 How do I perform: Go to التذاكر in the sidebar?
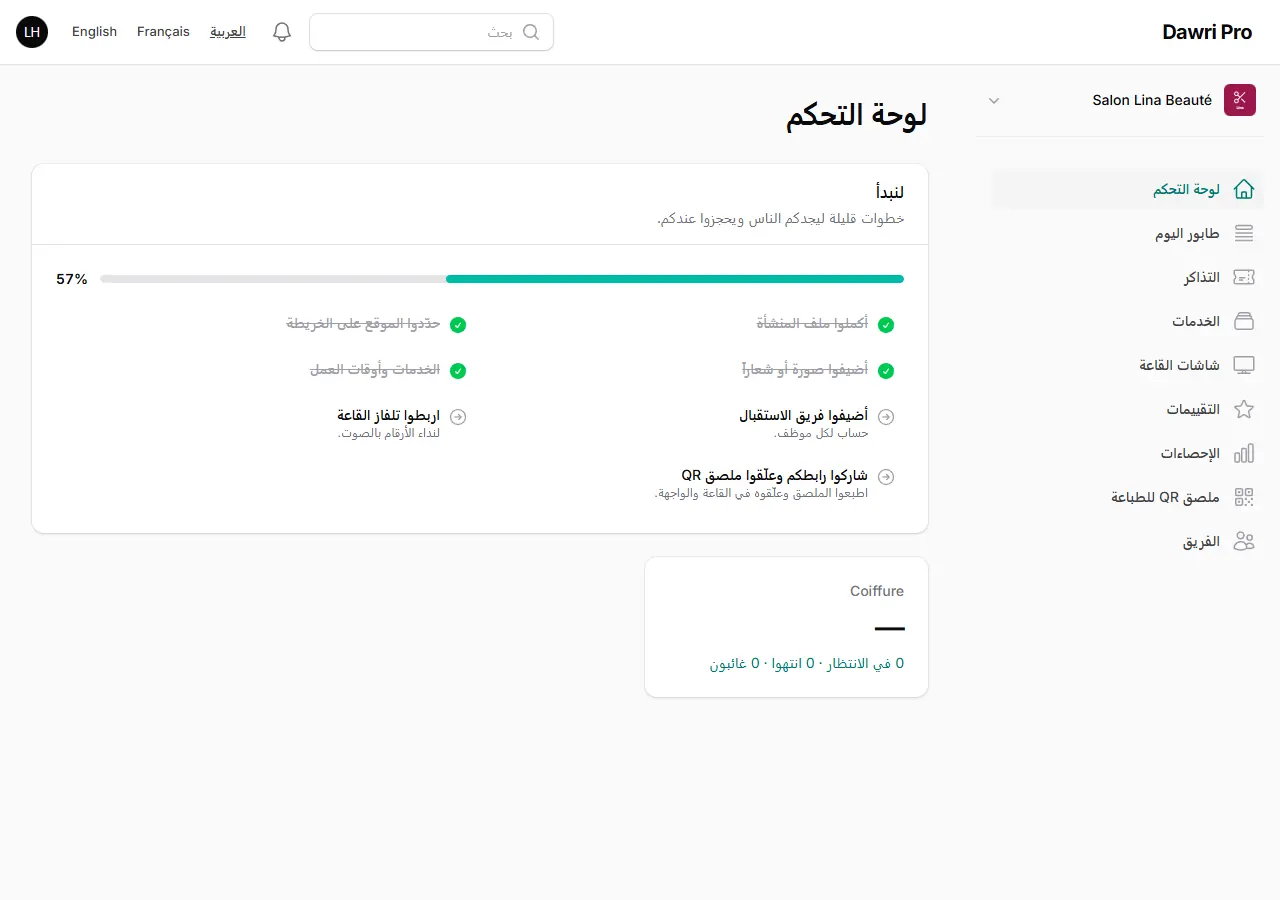pyautogui.click(x=1128, y=277)
